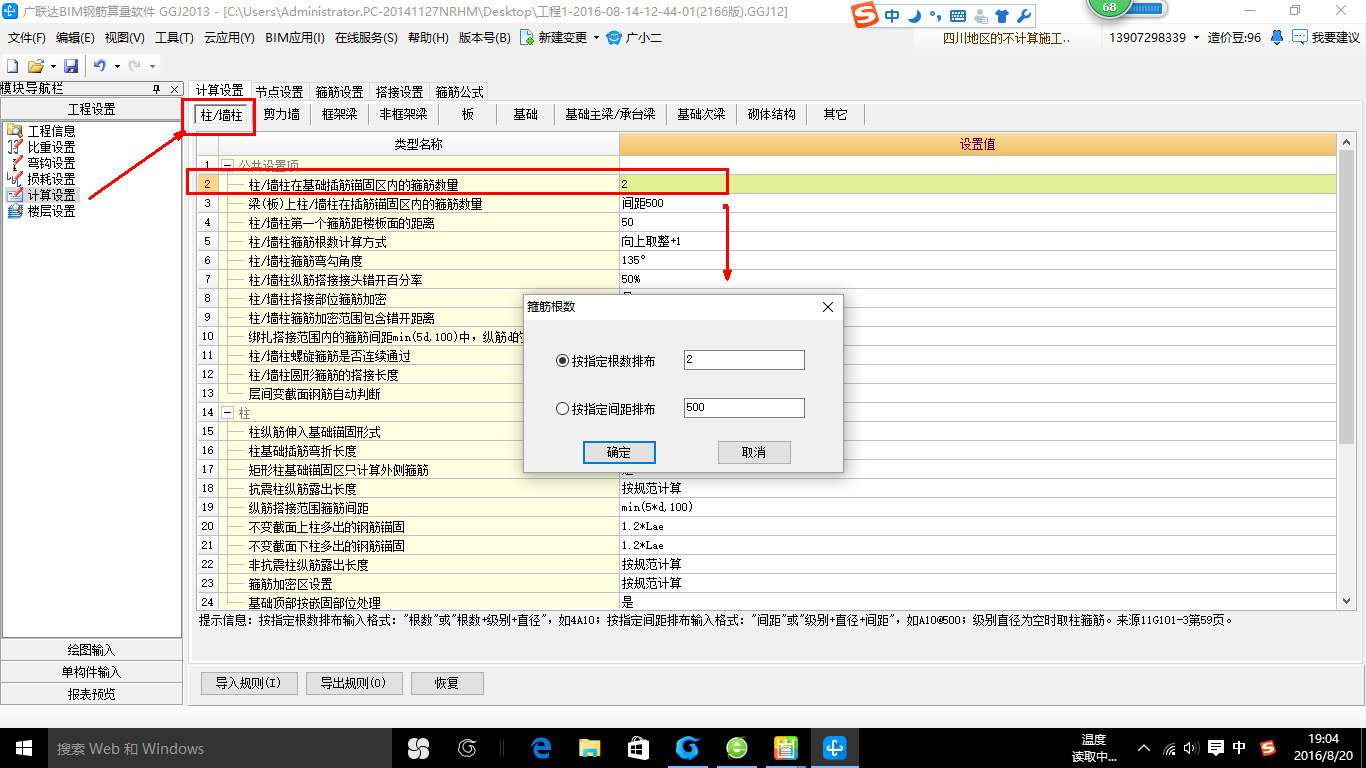Pin the 模块导航栏 panel with the pin icon
This screenshot has width=1366, height=768.
coord(156,89)
